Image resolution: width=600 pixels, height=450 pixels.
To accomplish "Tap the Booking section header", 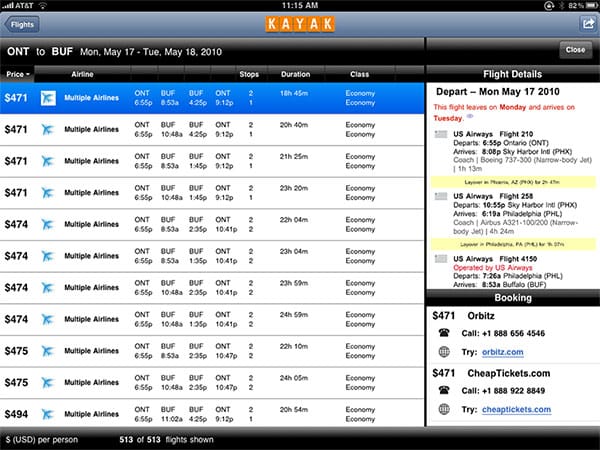I will (x=513, y=298).
